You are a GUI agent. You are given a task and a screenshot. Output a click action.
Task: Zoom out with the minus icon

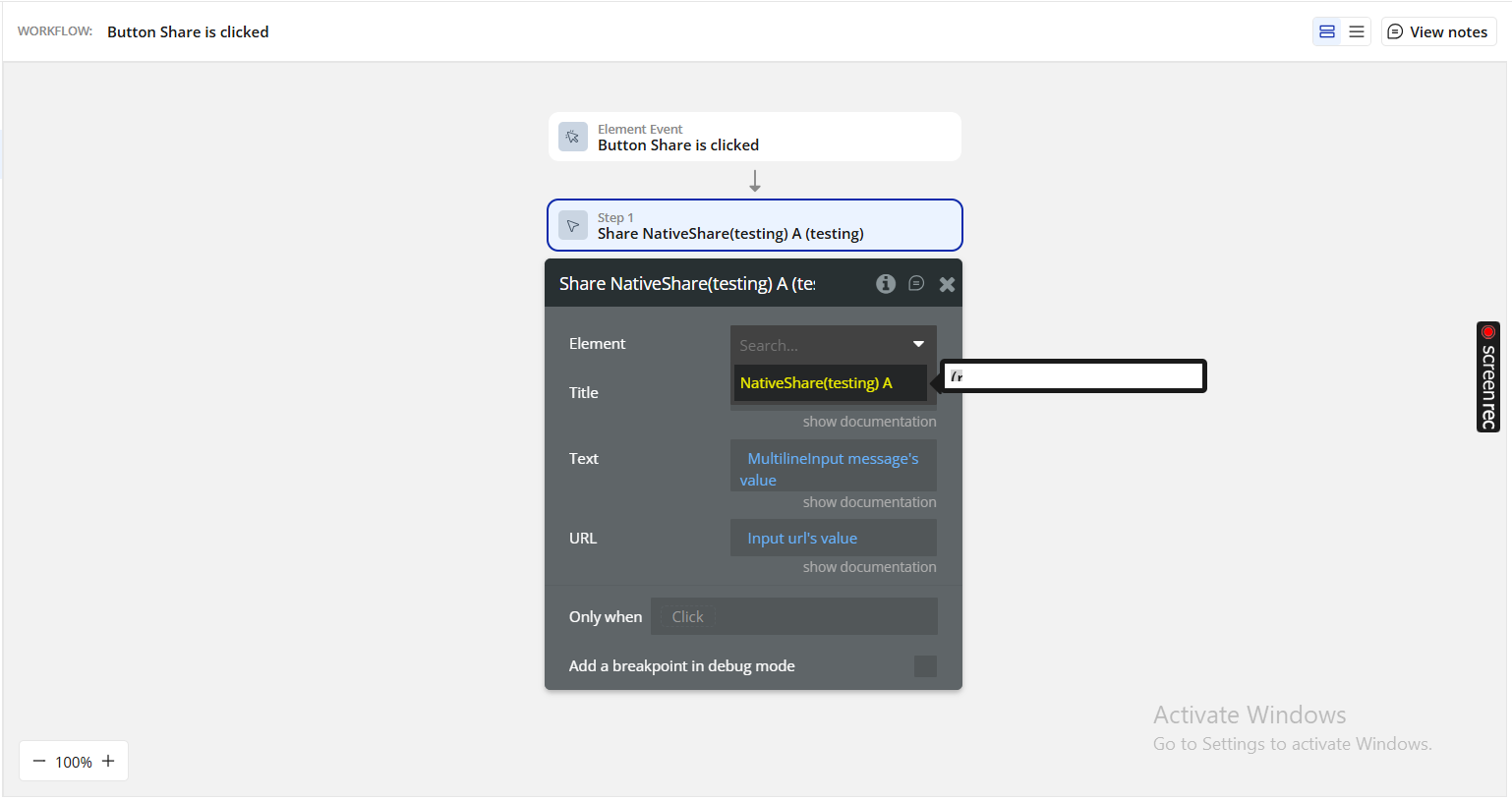pyautogui.click(x=39, y=762)
